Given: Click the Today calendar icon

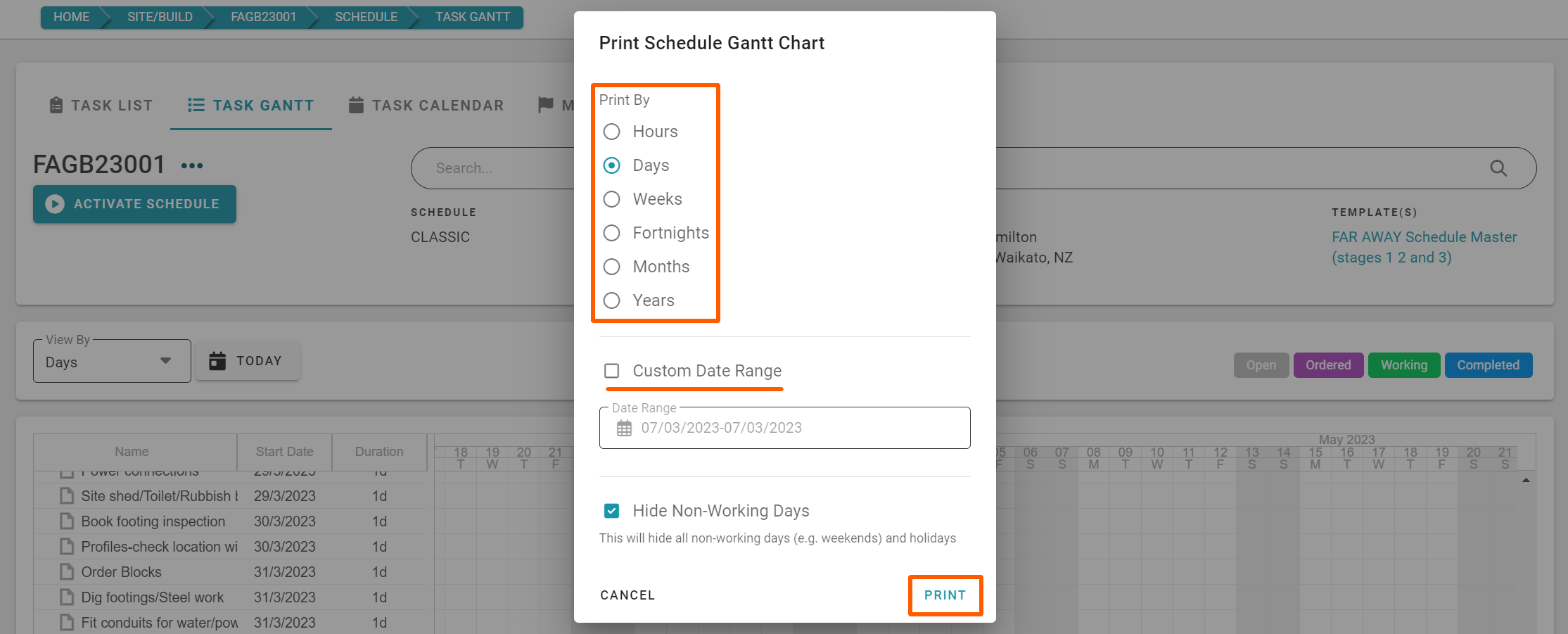Looking at the screenshot, I should tap(218, 361).
